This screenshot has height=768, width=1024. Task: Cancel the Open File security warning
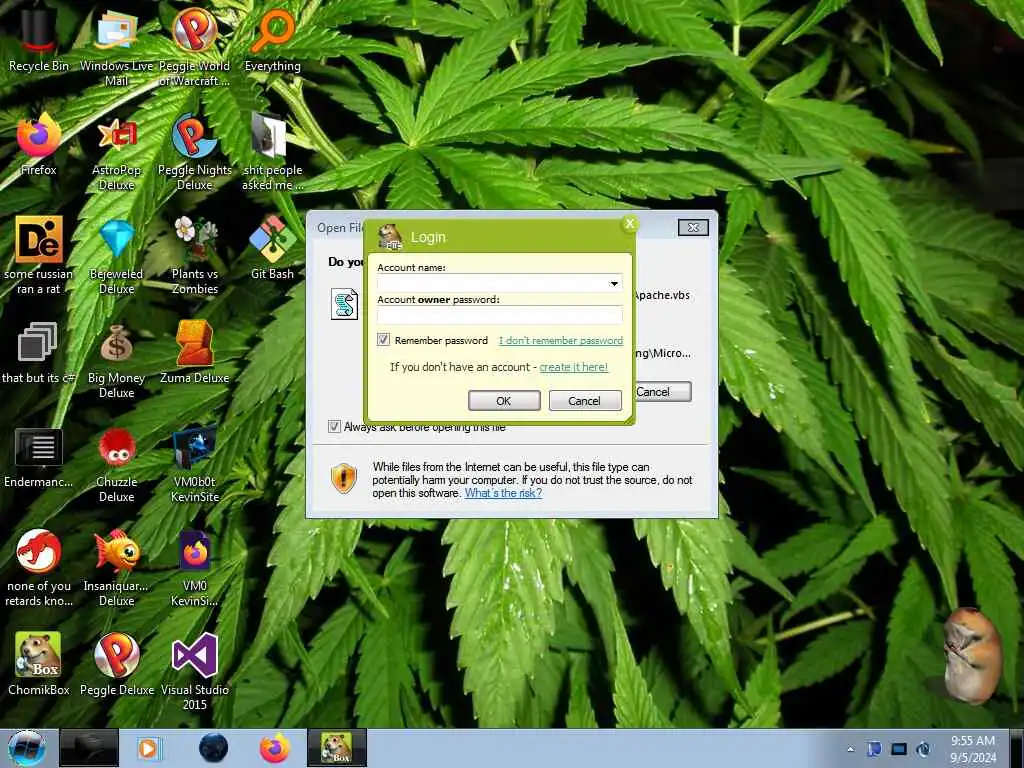662,392
